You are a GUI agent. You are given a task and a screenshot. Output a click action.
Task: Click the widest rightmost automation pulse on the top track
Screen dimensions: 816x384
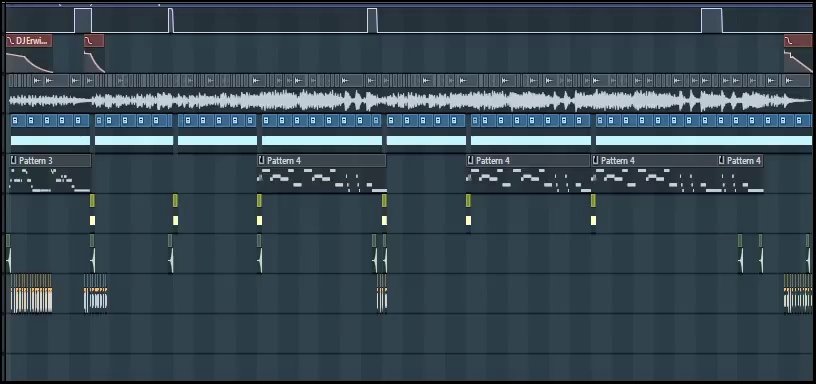pos(712,20)
